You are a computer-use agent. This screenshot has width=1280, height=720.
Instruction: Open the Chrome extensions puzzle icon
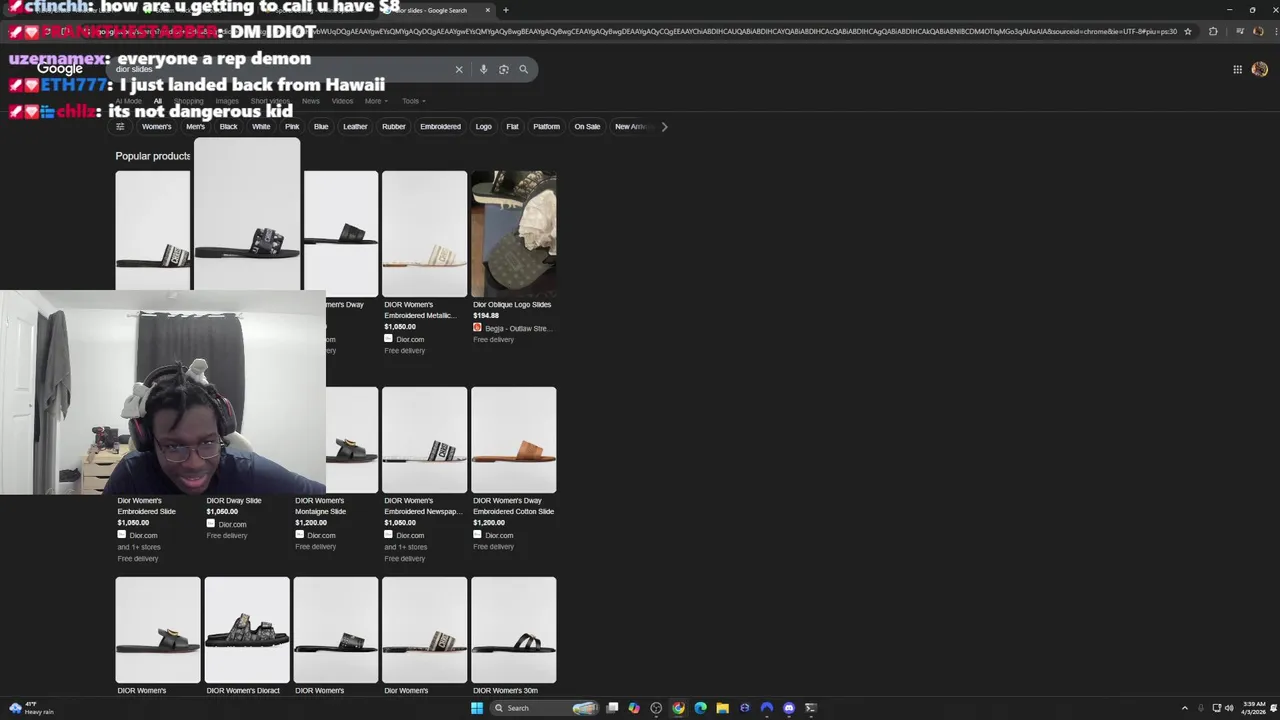point(1213,31)
